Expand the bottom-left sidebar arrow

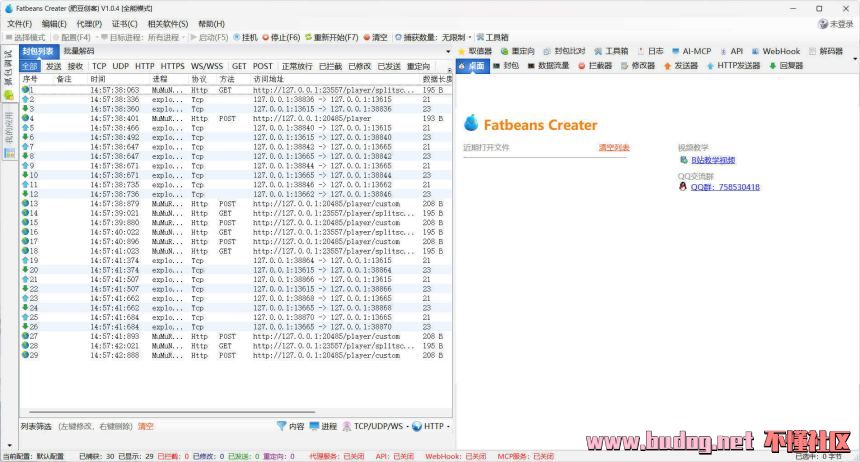9,445
